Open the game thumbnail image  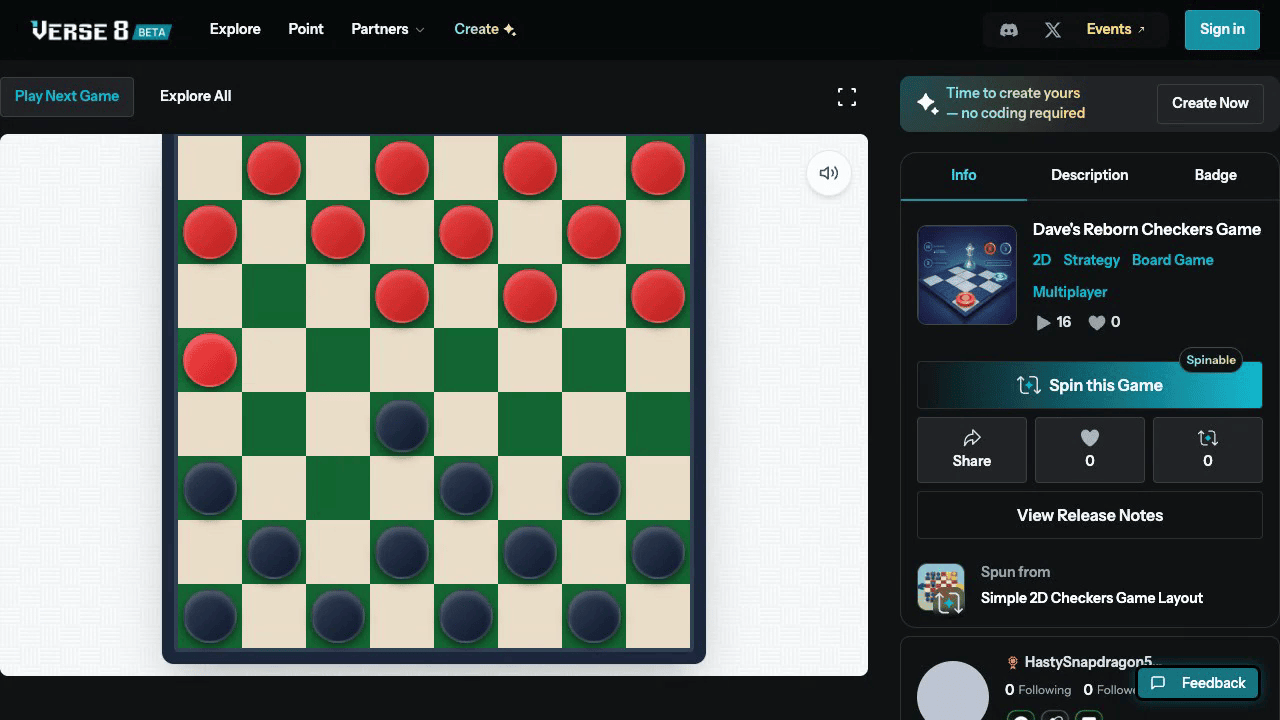pos(966,275)
